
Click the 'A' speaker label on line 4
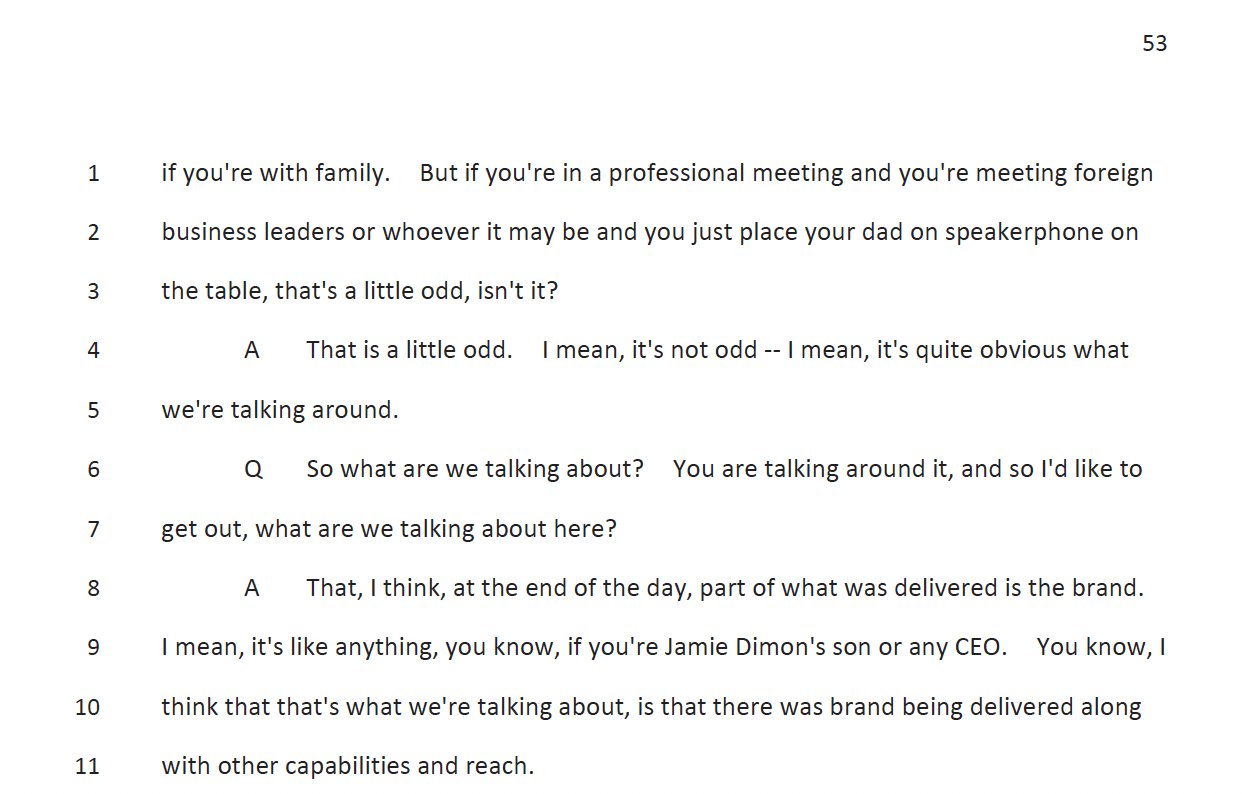(x=252, y=351)
